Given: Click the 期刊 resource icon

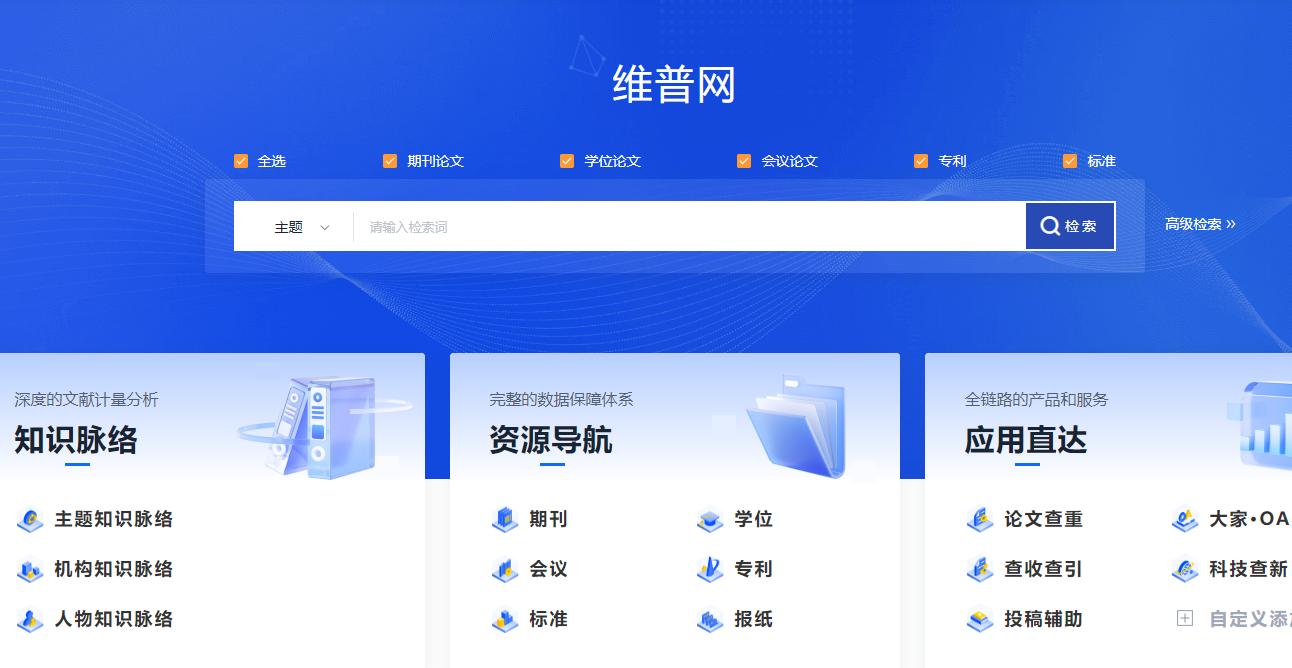Looking at the screenshot, I should pyautogui.click(x=505, y=520).
